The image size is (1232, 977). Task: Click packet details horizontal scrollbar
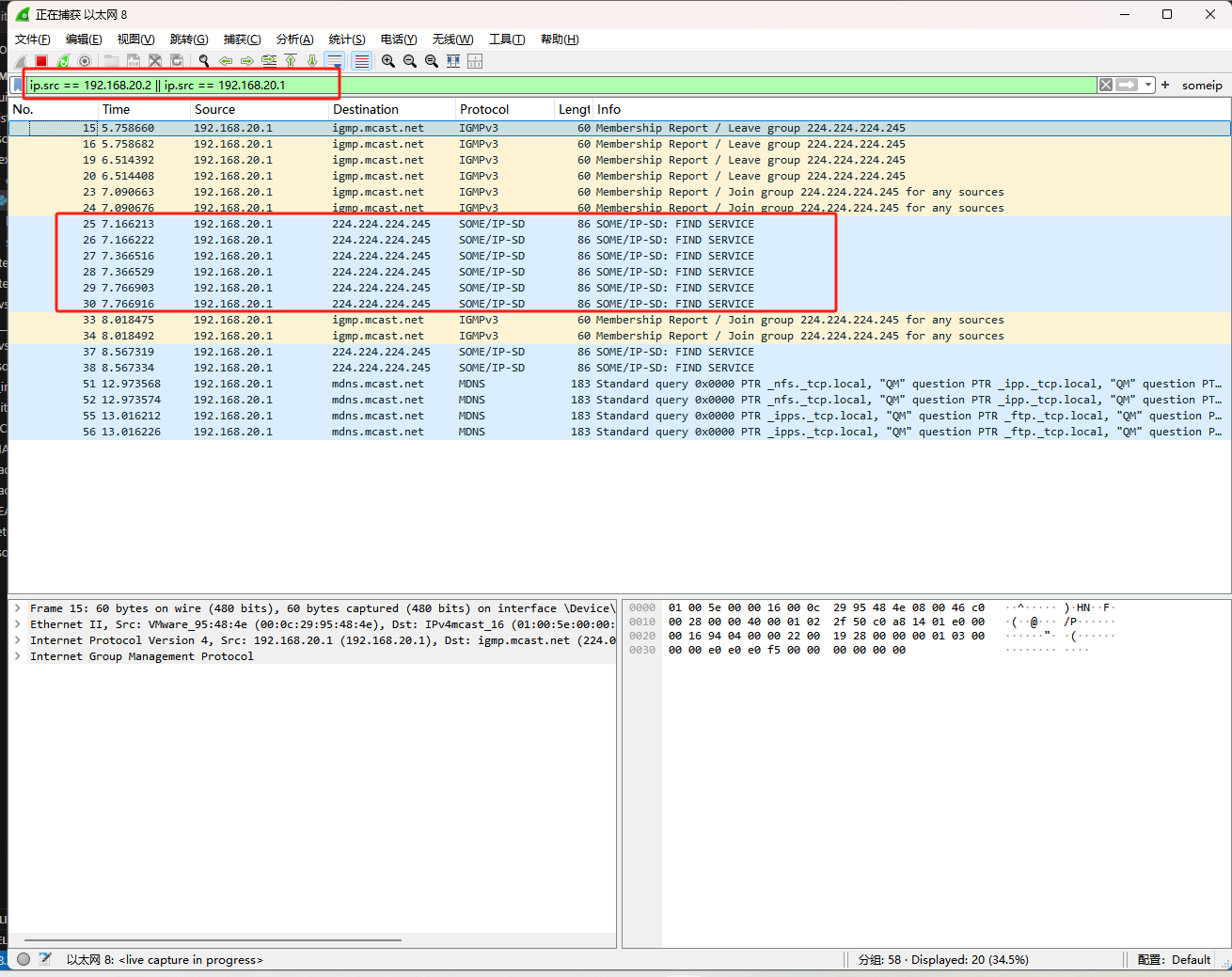(213, 939)
